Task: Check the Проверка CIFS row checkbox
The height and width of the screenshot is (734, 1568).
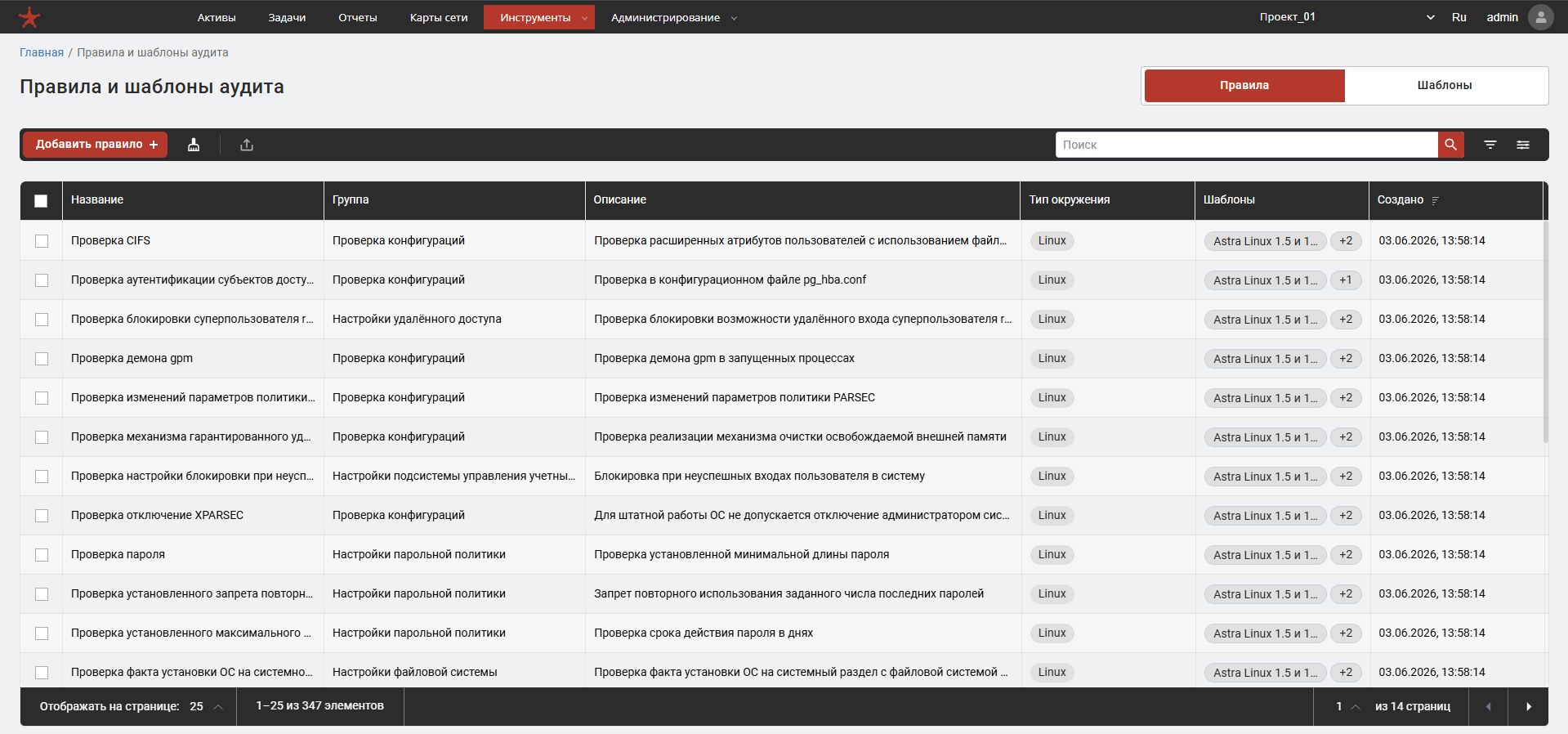Action: [42, 241]
